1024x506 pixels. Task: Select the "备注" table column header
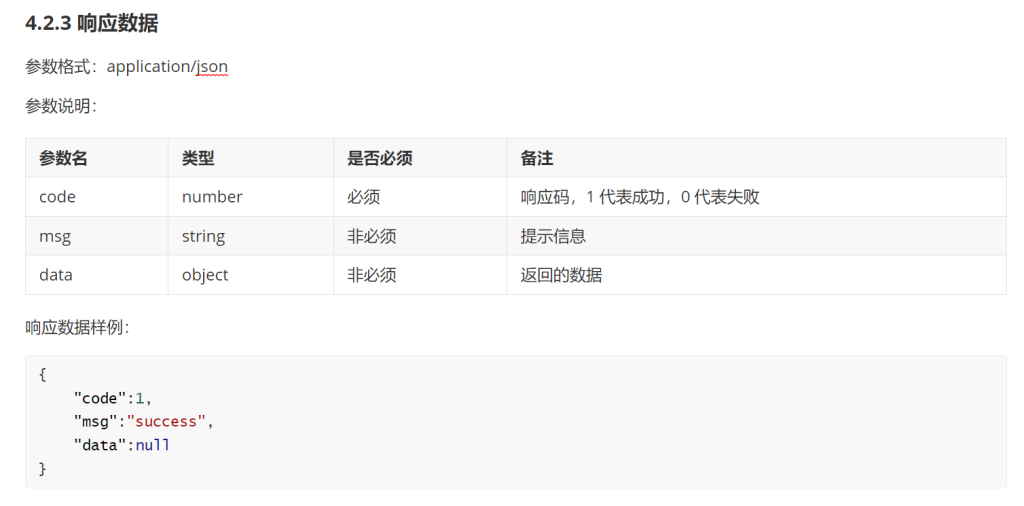click(x=537, y=158)
